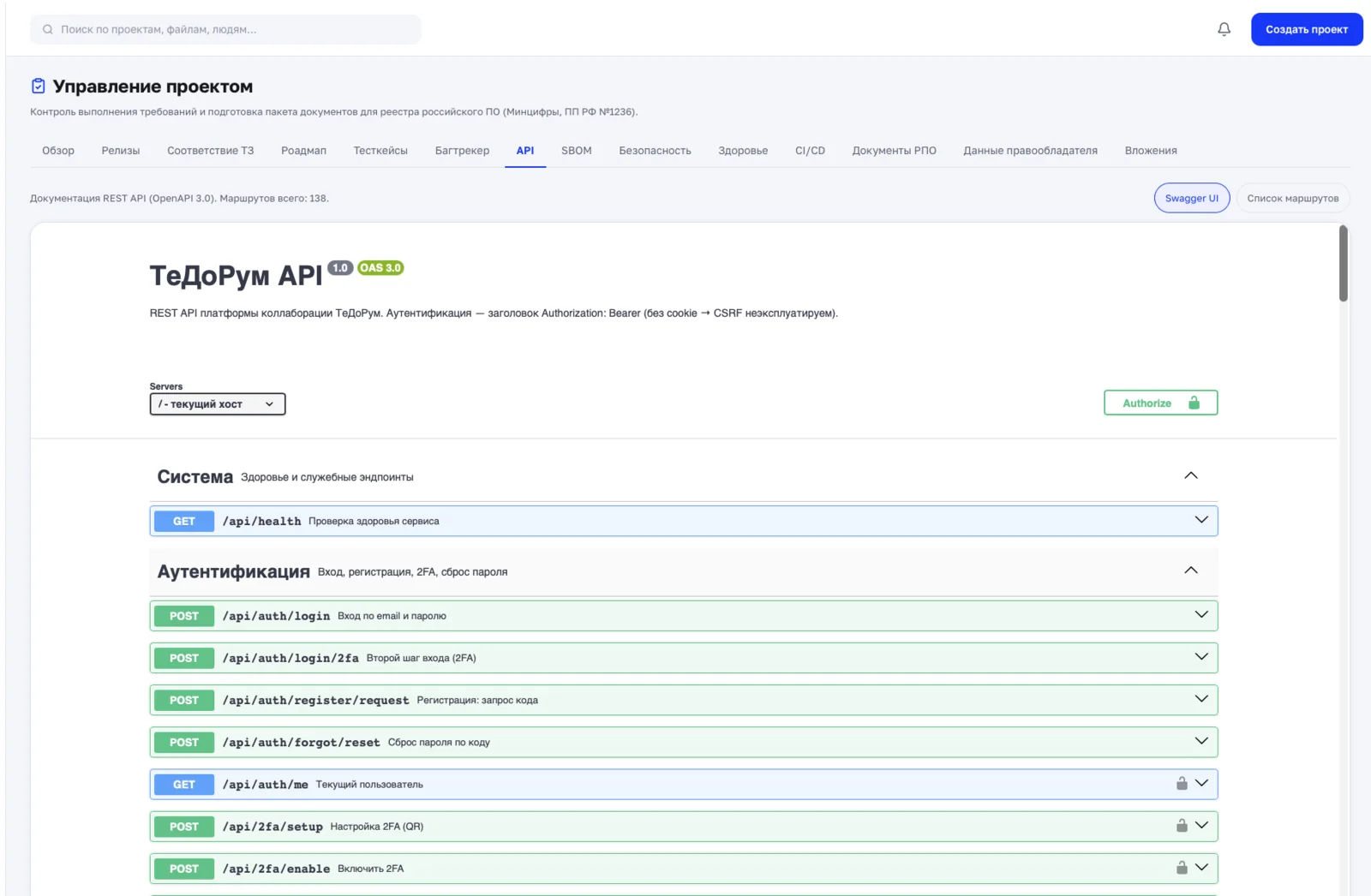Screen dimensions: 1371x896
Task: Select the API tab
Action: coord(525,151)
